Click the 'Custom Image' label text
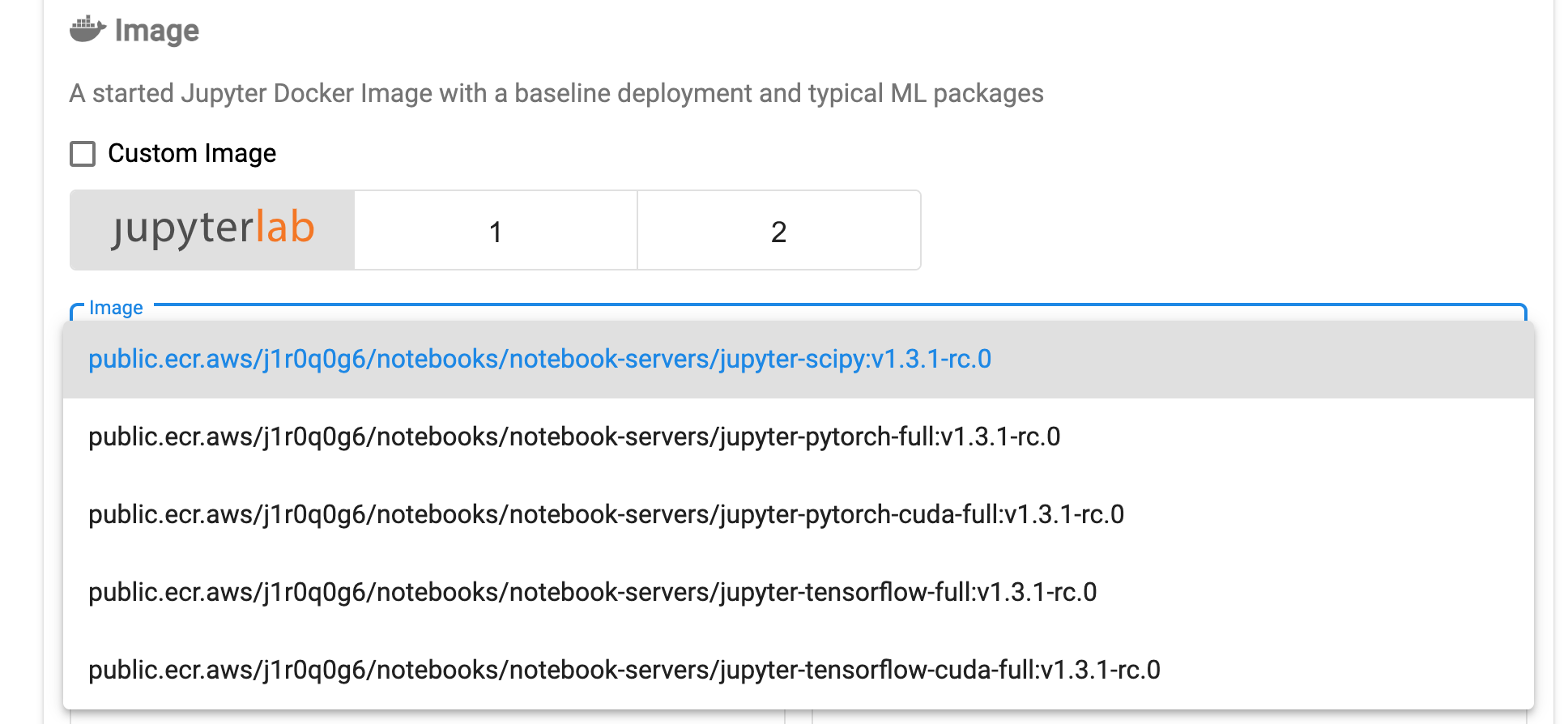Viewport: 1568px width, 724px height. pos(192,154)
